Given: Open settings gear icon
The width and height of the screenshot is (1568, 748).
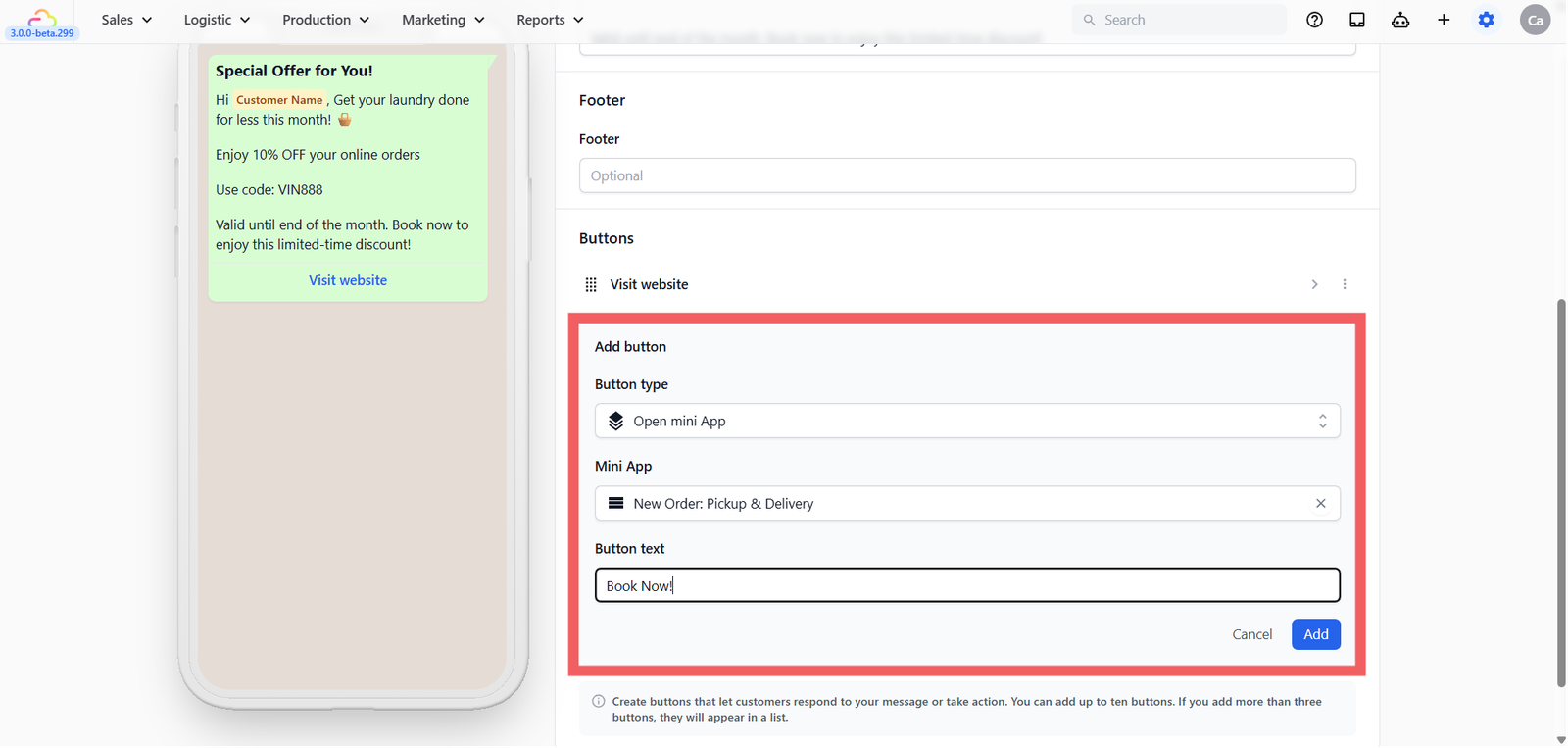Looking at the screenshot, I should [x=1487, y=20].
